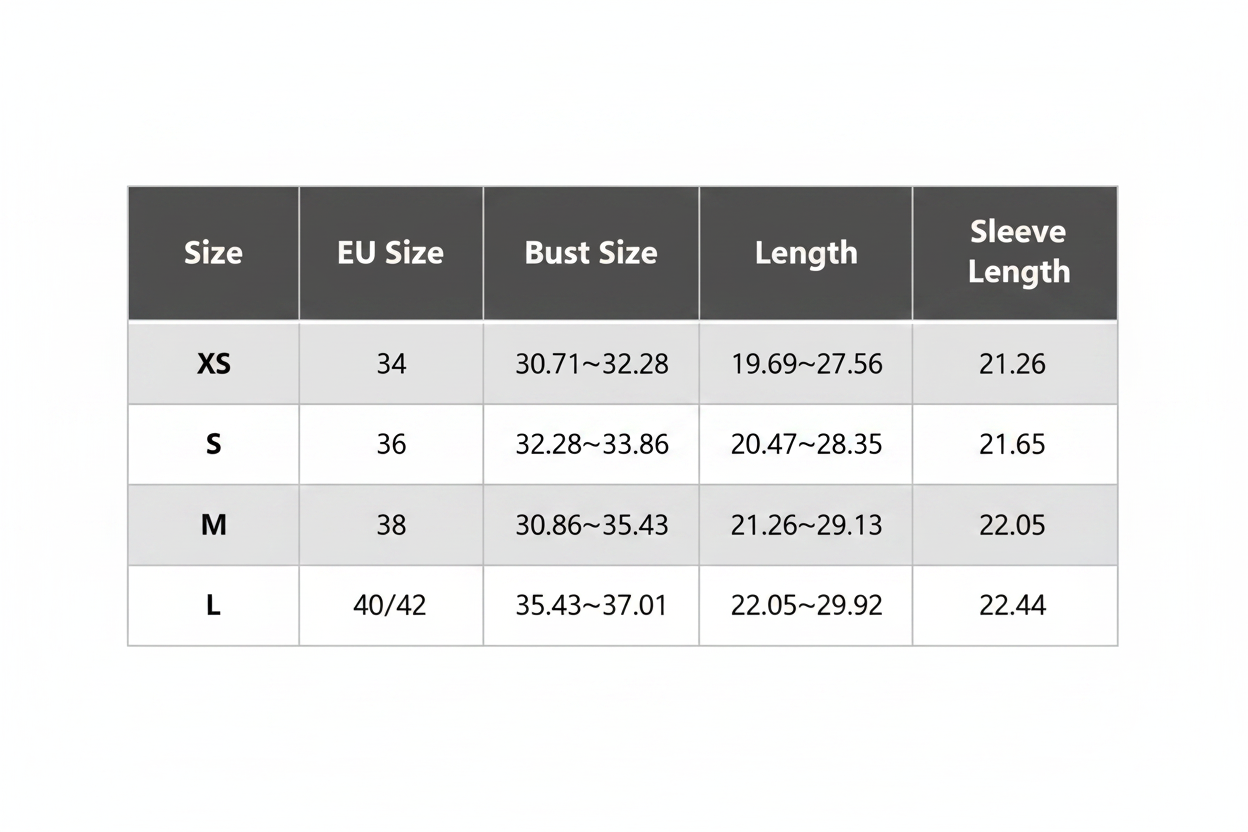The height and width of the screenshot is (832, 1248).
Task: Click EU size 38 cell
Action: [x=391, y=525]
